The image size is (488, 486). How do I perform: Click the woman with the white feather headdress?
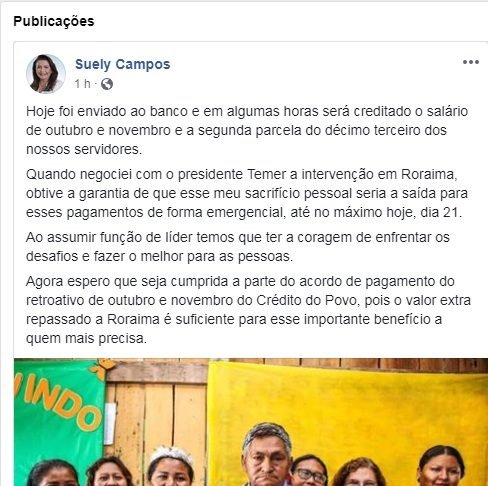(x=170, y=466)
